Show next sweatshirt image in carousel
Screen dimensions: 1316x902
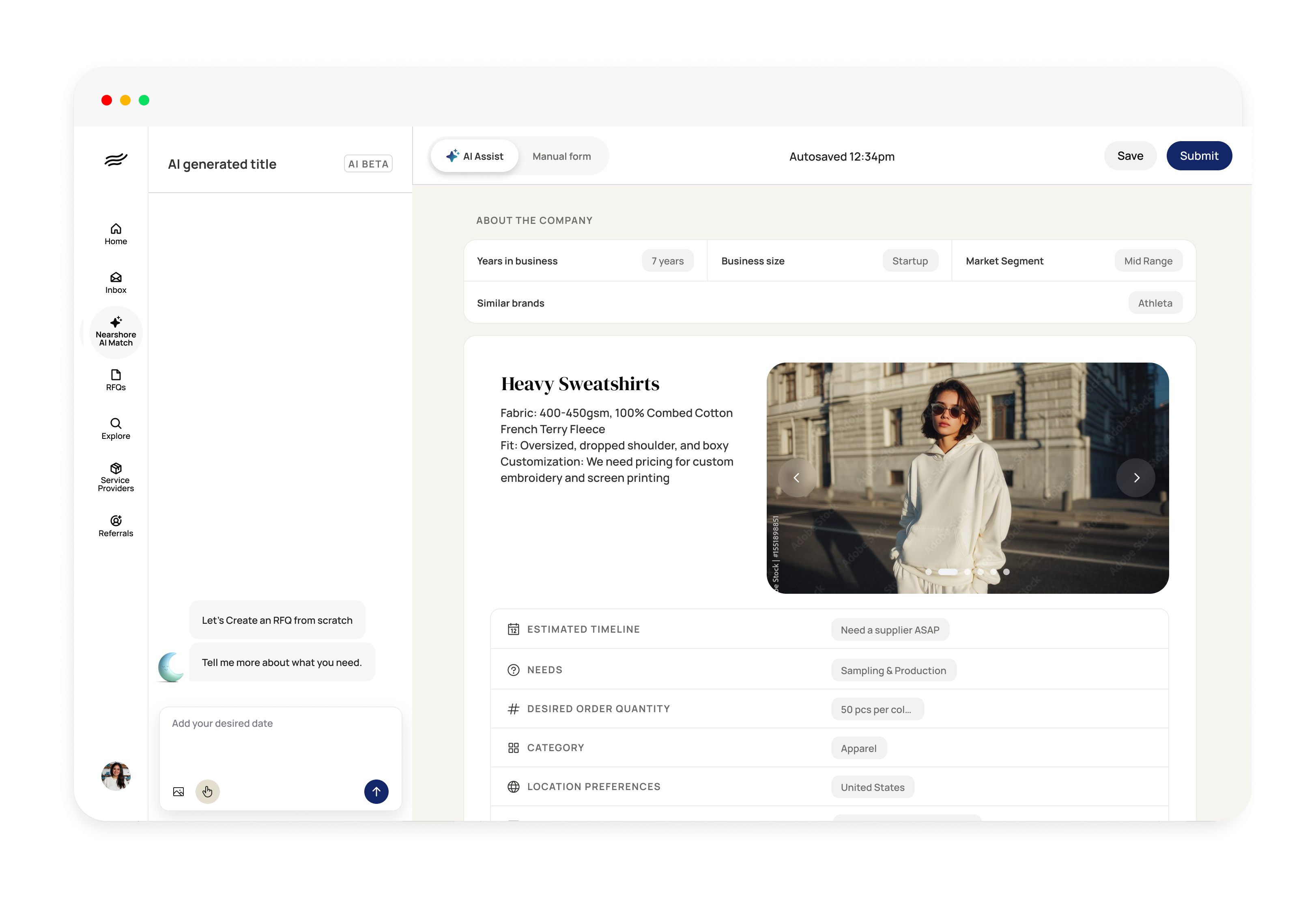1135,478
